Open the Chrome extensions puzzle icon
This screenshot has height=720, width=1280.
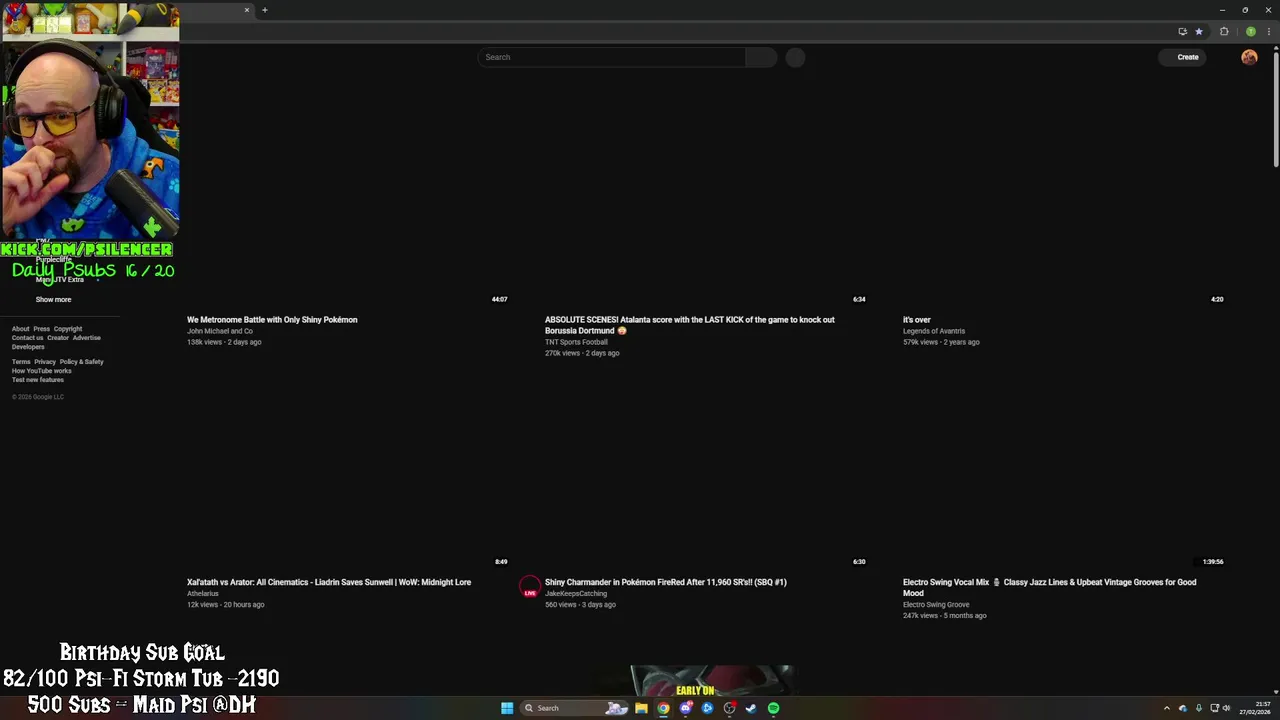click(x=1224, y=31)
